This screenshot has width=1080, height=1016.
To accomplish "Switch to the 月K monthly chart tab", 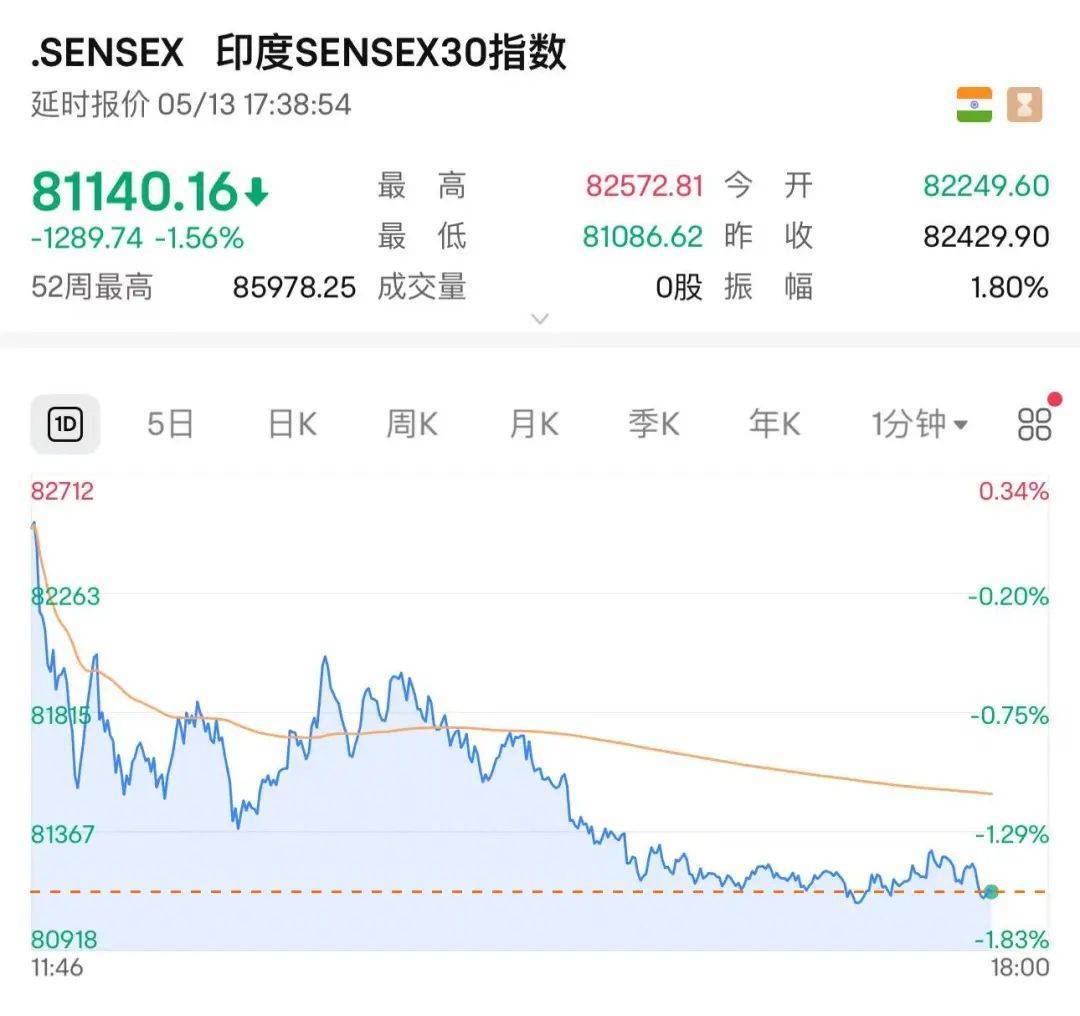I will (531, 423).
